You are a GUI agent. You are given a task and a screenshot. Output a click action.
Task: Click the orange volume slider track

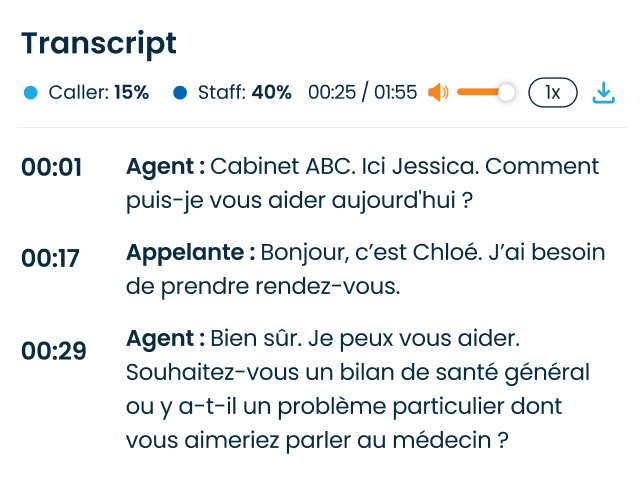[x=478, y=93]
